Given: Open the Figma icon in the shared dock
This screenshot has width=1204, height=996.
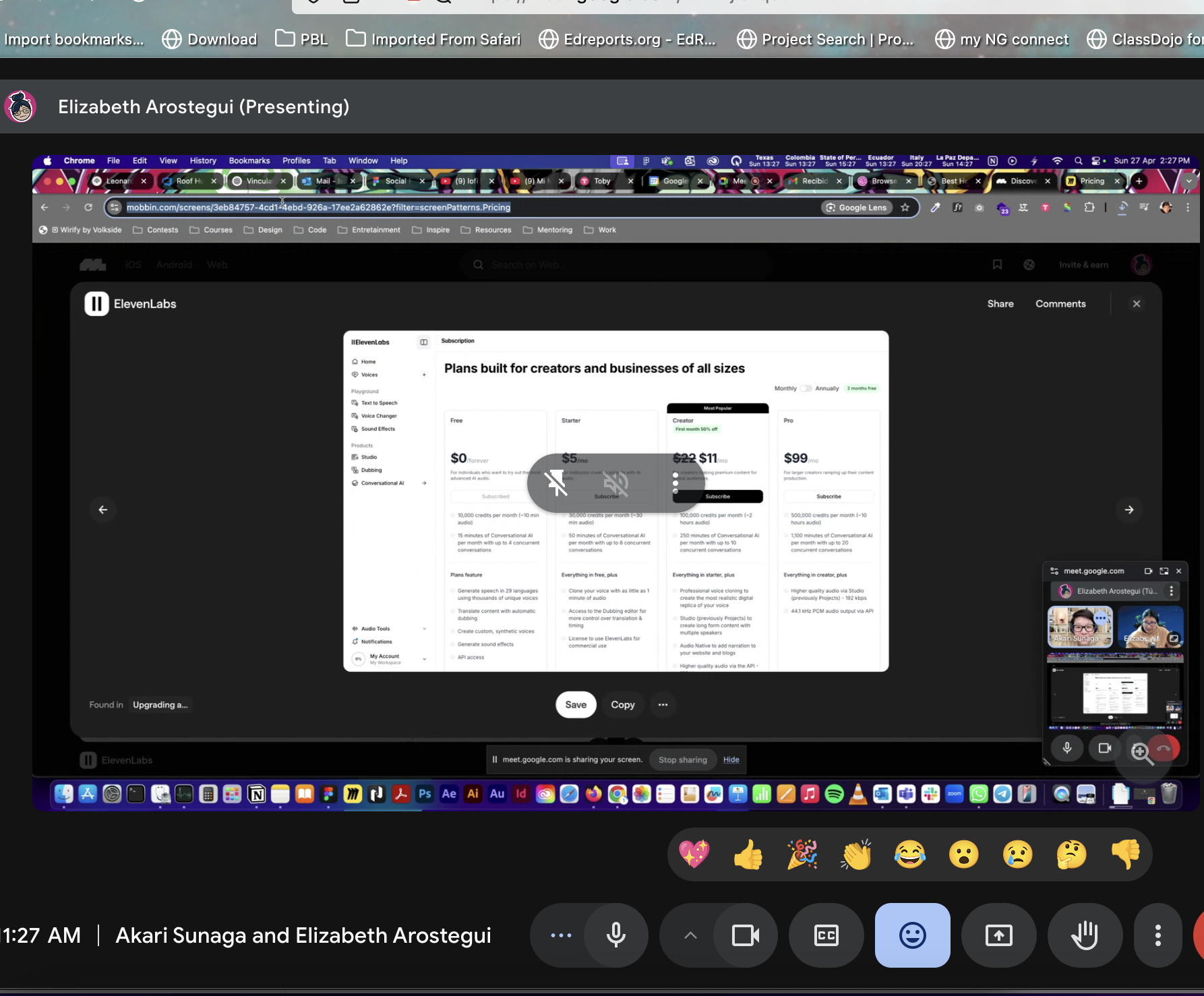Looking at the screenshot, I should point(329,794).
